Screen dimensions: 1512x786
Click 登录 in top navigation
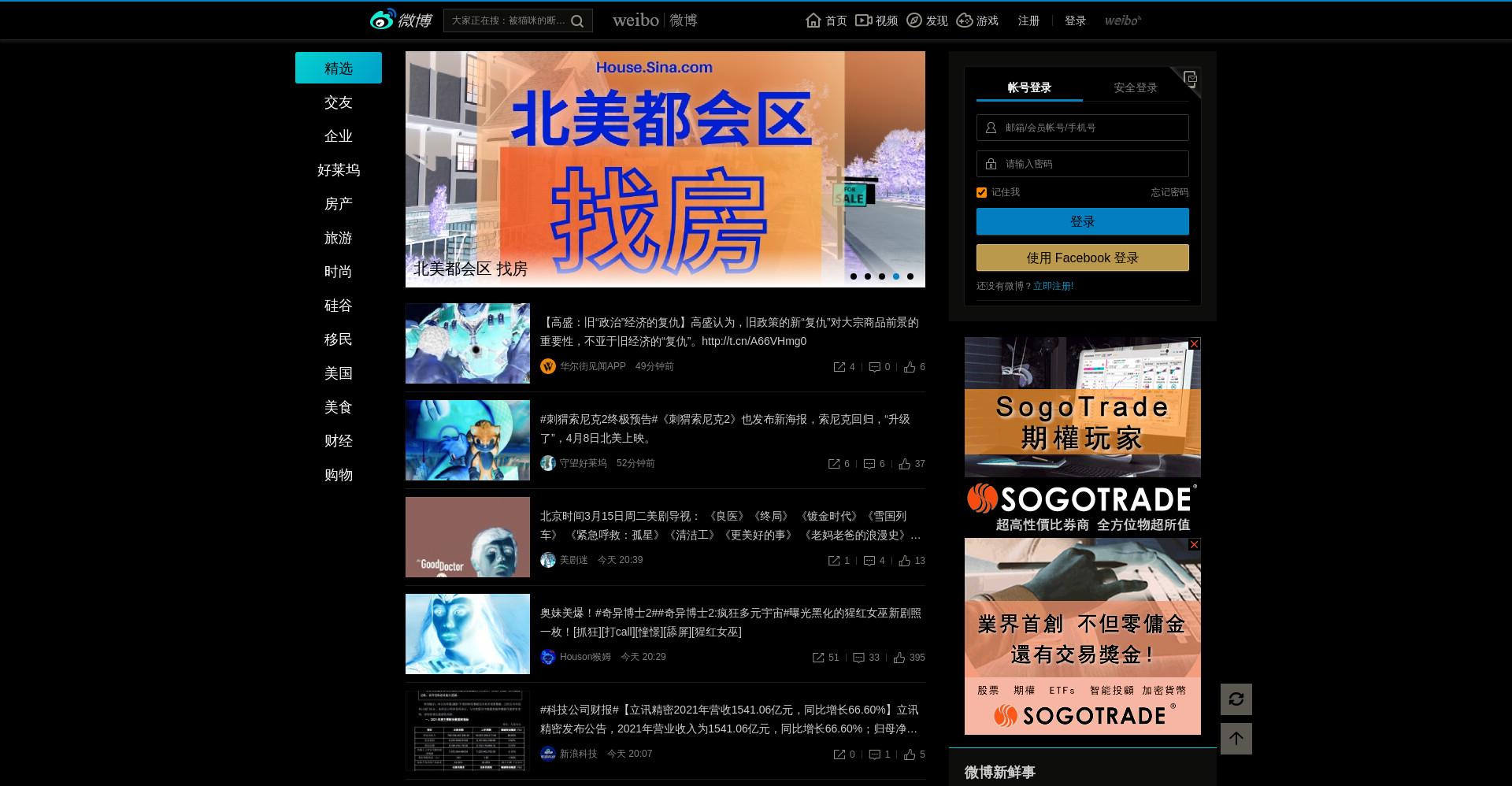point(1075,20)
